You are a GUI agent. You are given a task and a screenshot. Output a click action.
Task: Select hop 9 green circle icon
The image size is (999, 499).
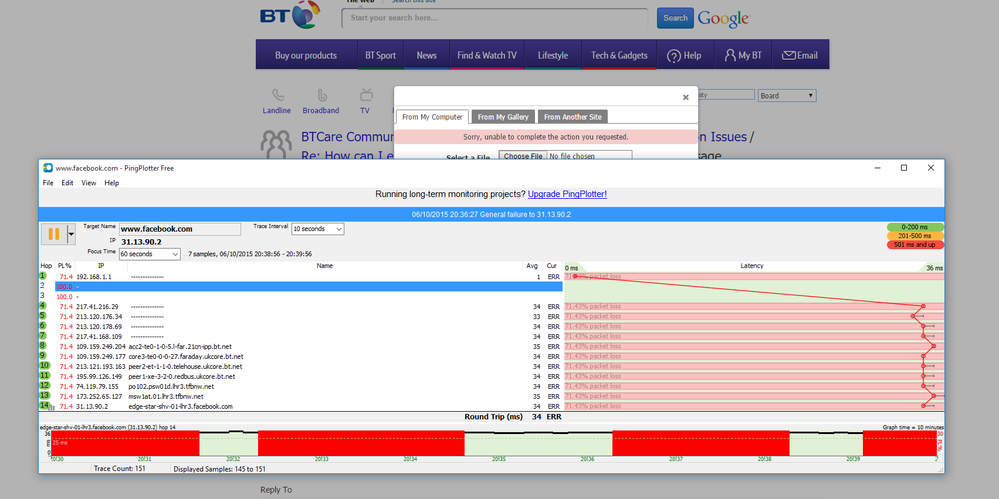[43, 356]
